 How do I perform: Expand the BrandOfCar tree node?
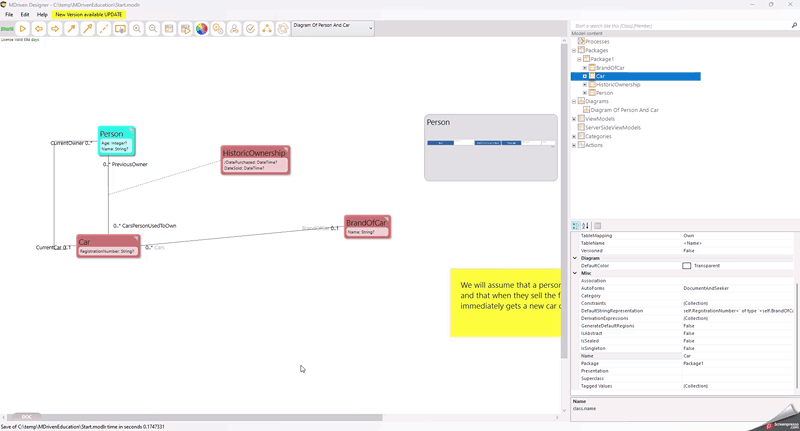[x=585, y=68]
